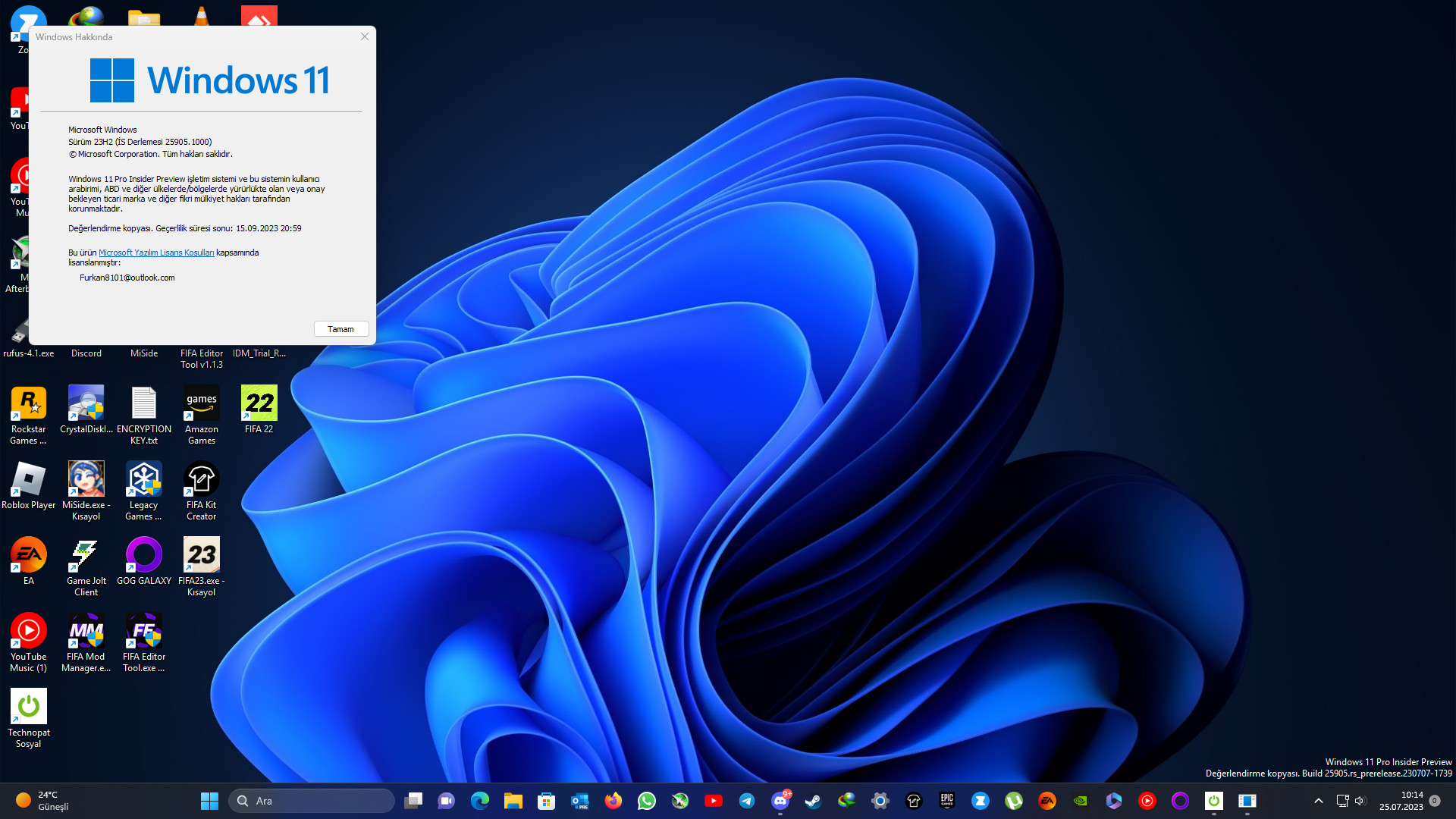Select Roblox Player desktop icon

click(x=29, y=480)
